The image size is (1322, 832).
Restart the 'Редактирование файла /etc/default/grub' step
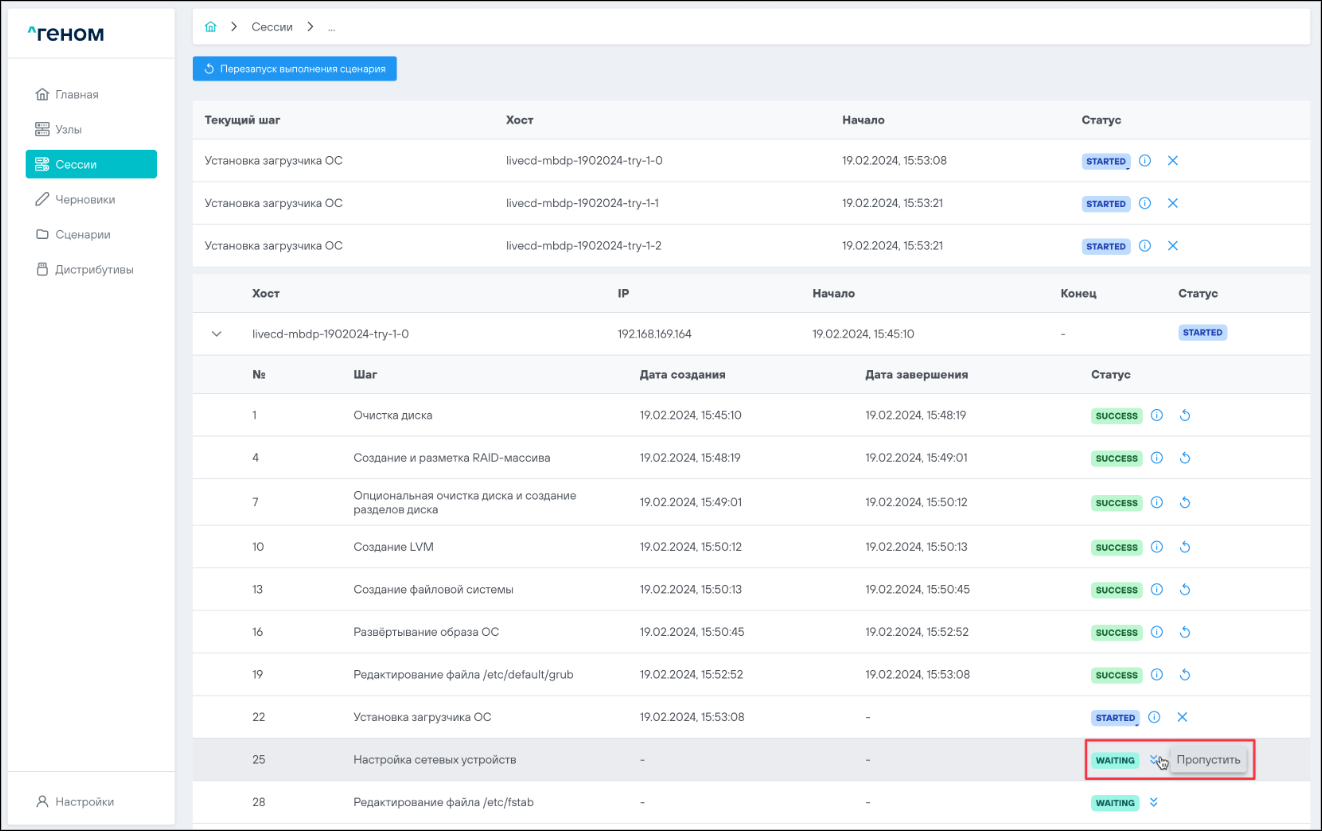point(1184,675)
